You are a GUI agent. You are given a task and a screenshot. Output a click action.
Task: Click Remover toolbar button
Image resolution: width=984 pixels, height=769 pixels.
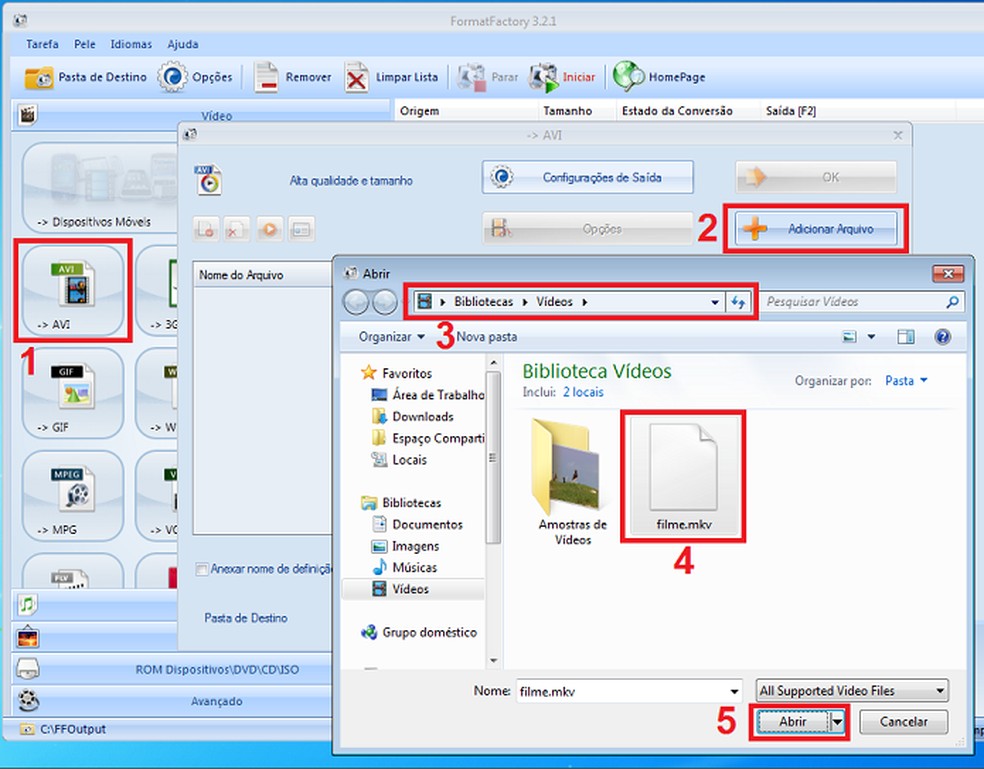tap(293, 77)
